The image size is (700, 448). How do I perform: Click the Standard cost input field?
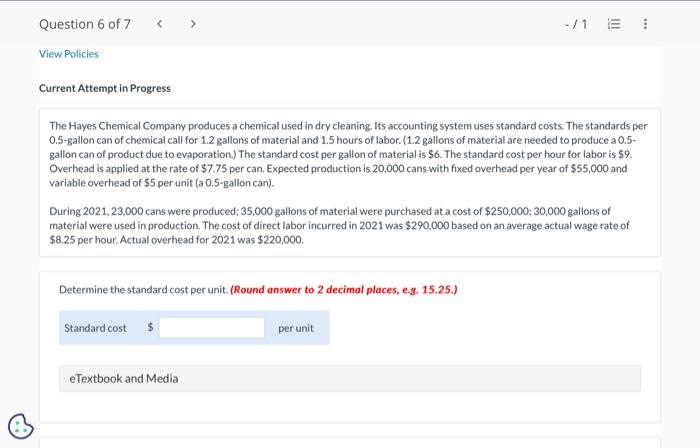tap(212, 328)
